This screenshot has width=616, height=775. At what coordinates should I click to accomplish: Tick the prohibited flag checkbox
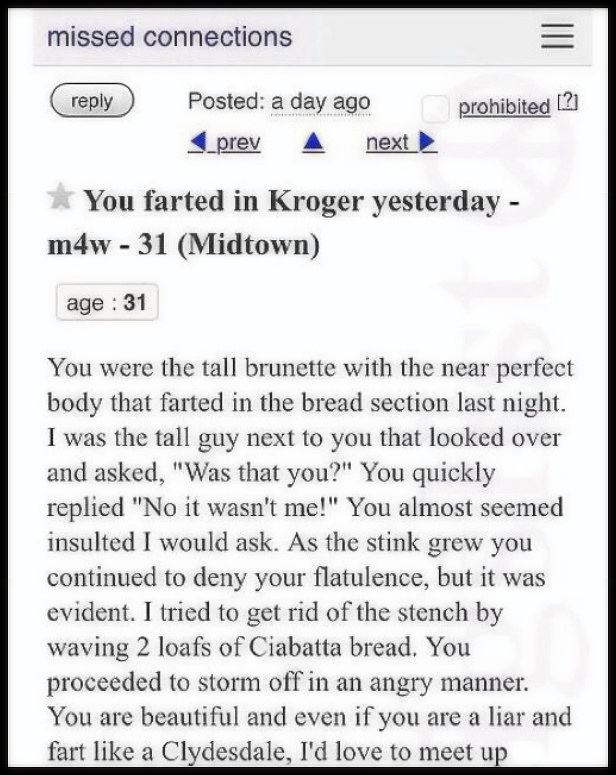tap(435, 109)
